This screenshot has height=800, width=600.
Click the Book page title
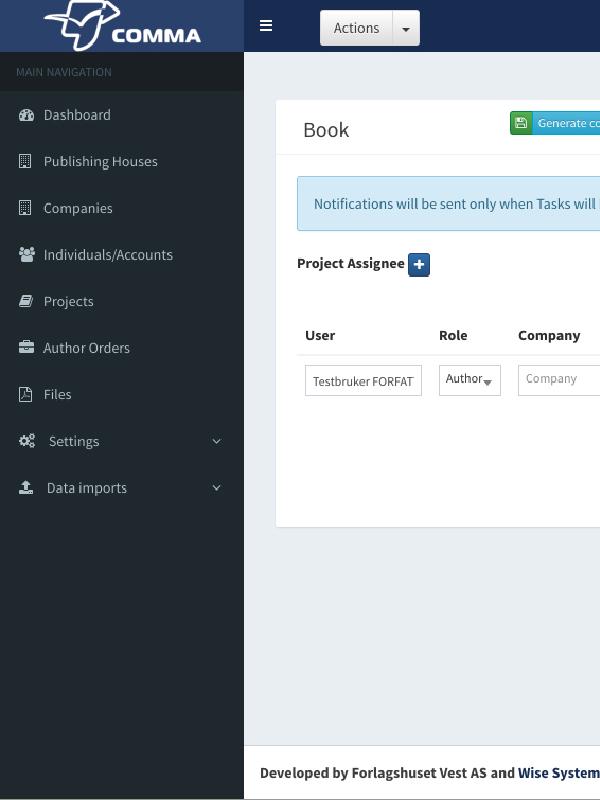pyautogui.click(x=327, y=130)
